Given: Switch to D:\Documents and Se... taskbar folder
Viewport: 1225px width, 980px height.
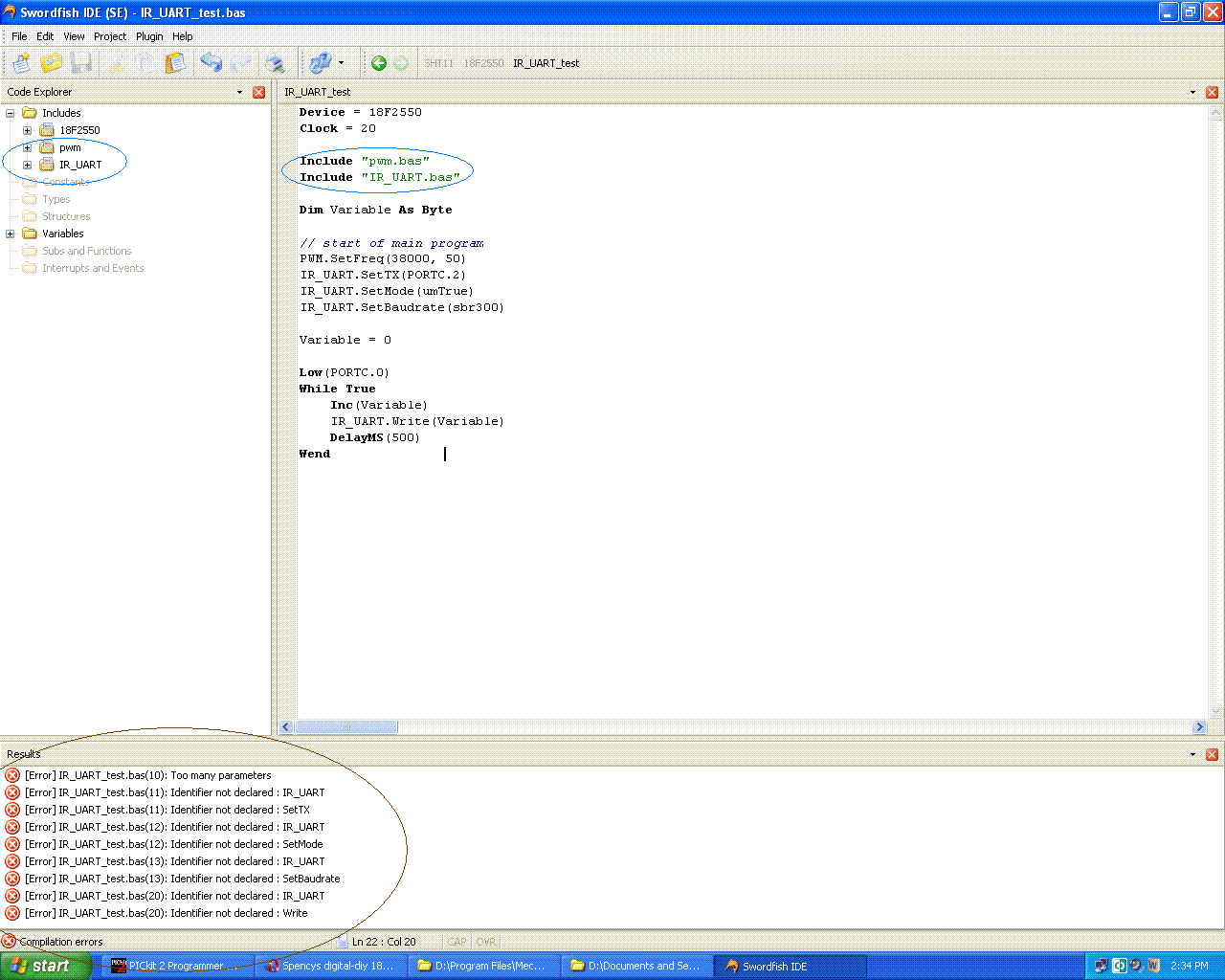Looking at the screenshot, I should coord(638,966).
